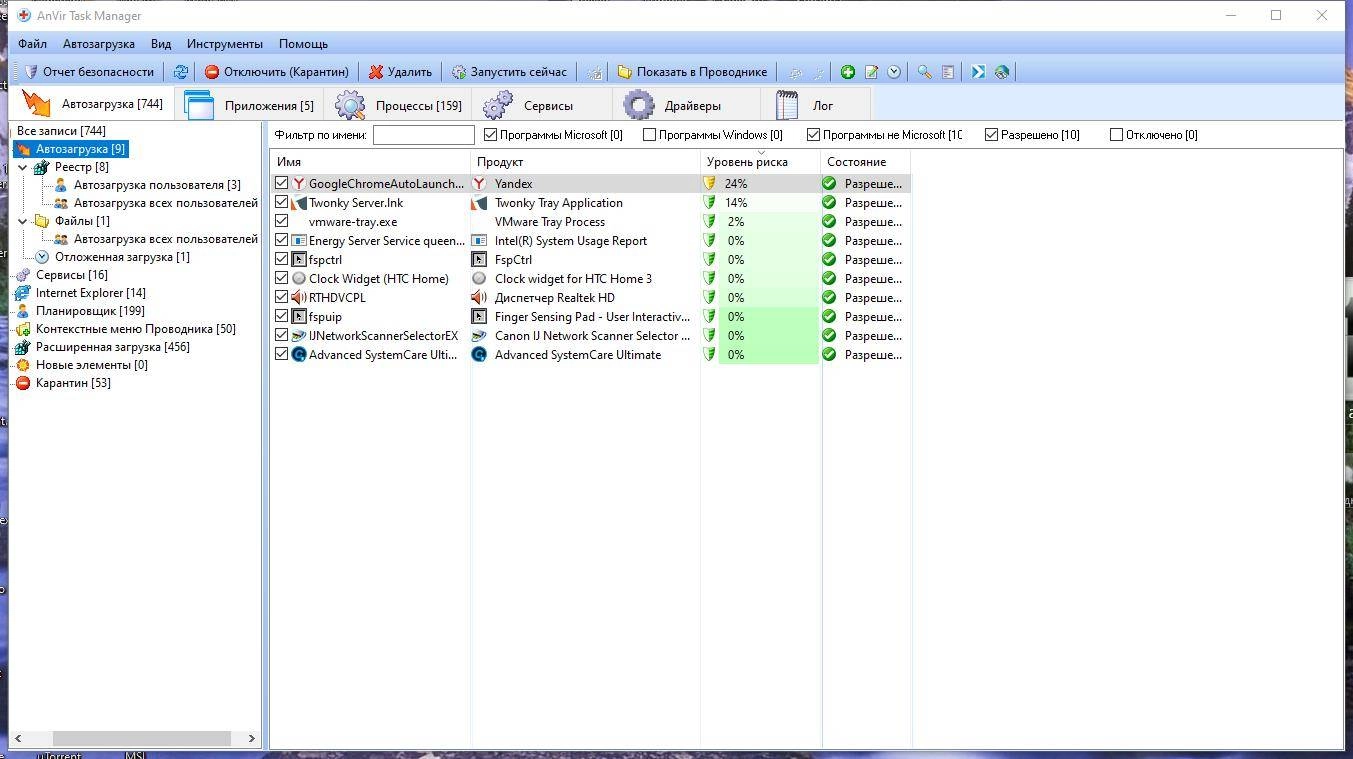Click the Карантин red icon in tree
The width and height of the screenshot is (1353, 759).
click(x=23, y=383)
